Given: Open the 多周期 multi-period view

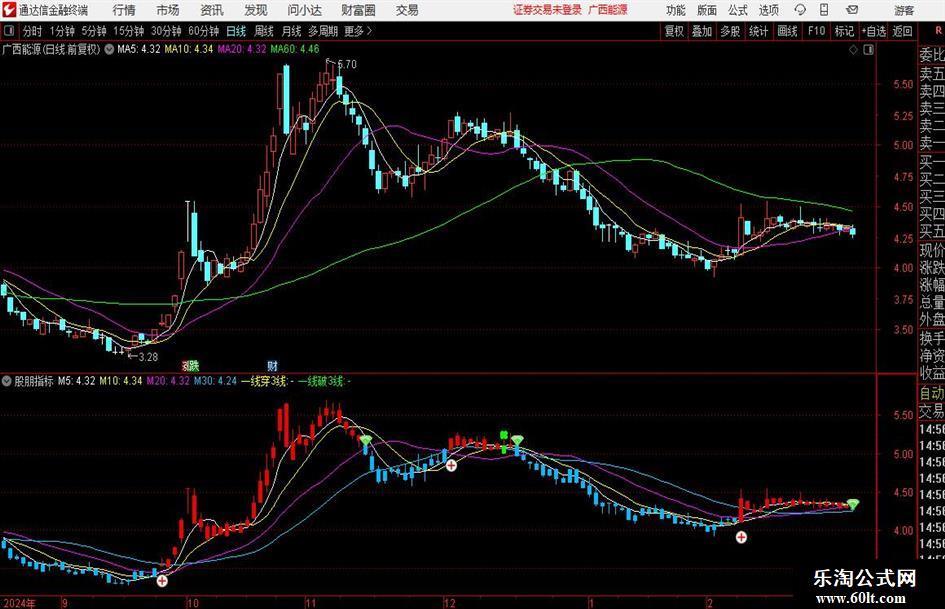Looking at the screenshot, I should pyautogui.click(x=323, y=31).
